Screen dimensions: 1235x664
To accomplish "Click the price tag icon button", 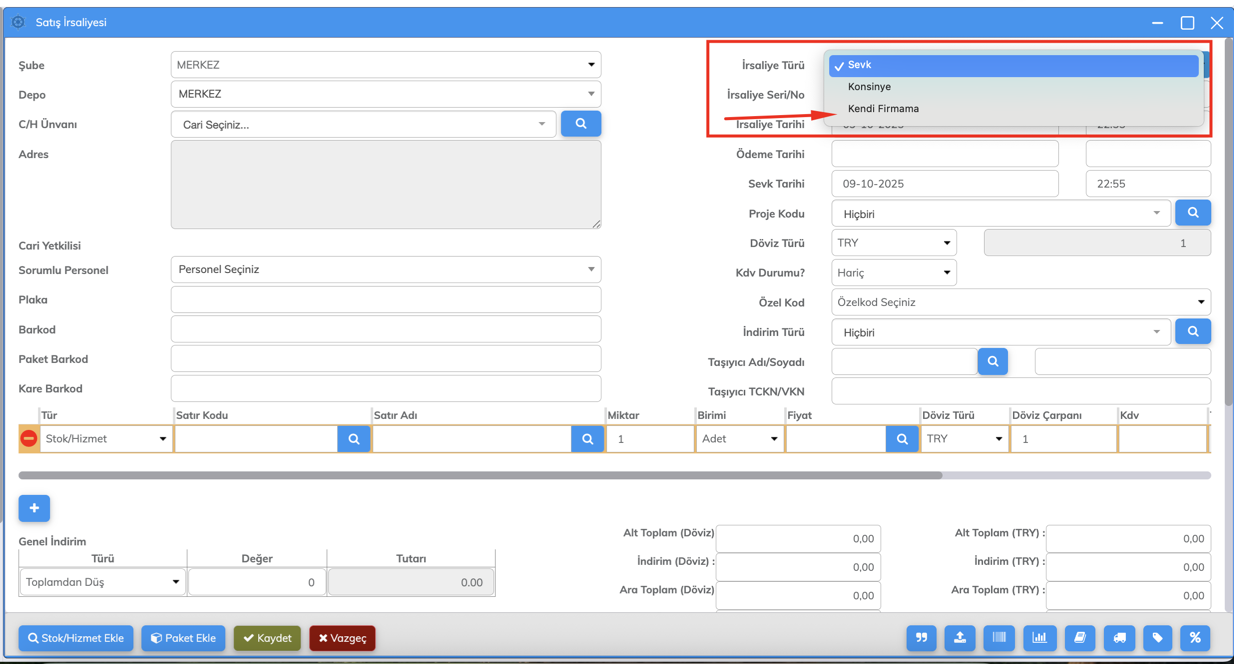I will pyautogui.click(x=1157, y=638).
